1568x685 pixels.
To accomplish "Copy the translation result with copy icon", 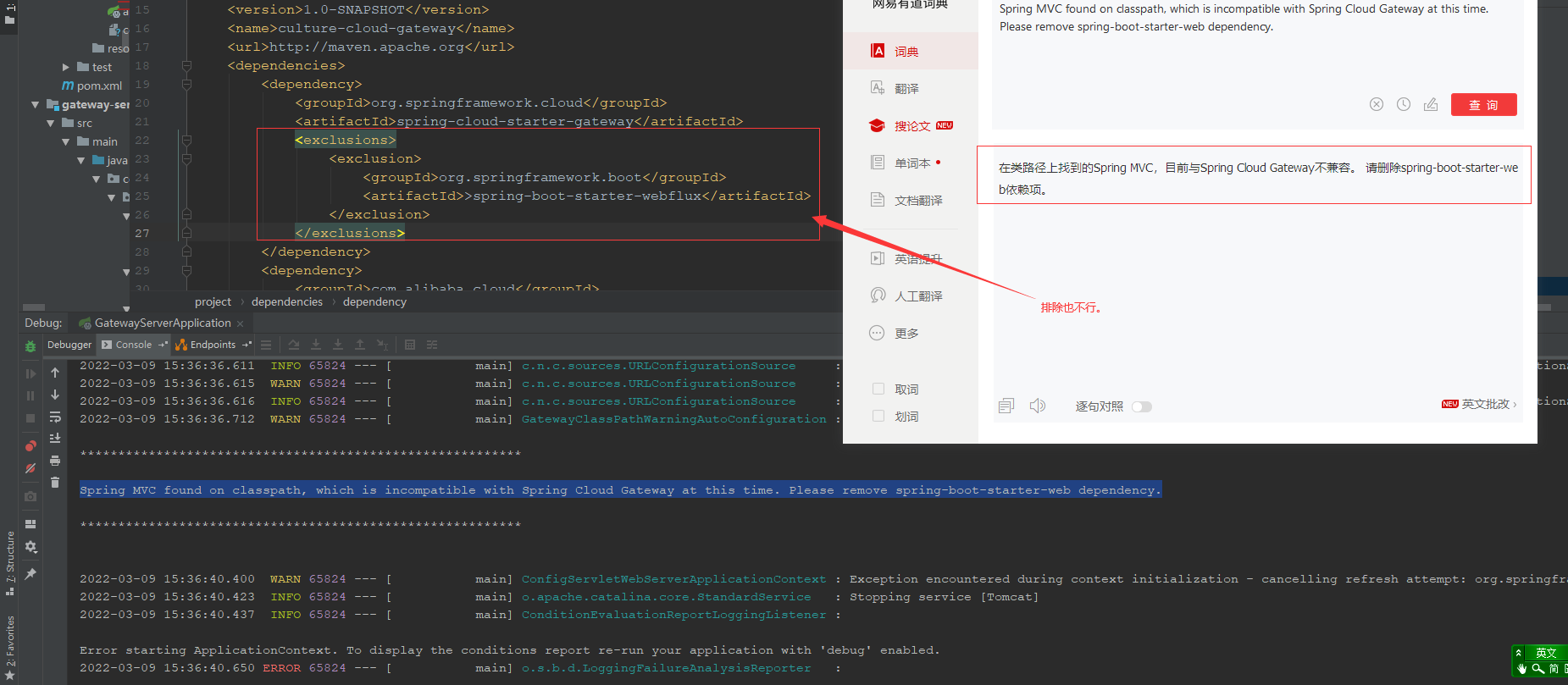I will (1006, 406).
